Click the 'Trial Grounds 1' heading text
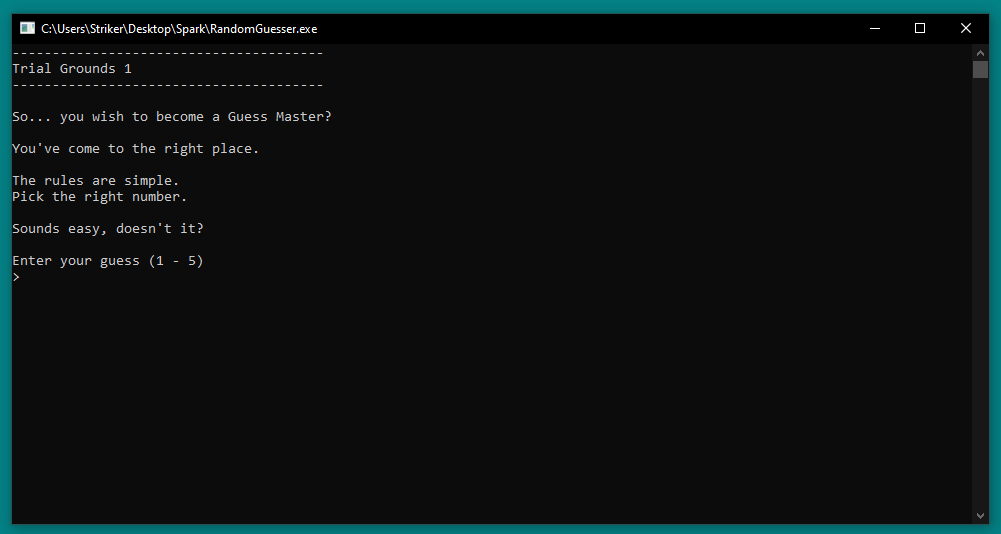This screenshot has width=1001, height=534. [72, 69]
